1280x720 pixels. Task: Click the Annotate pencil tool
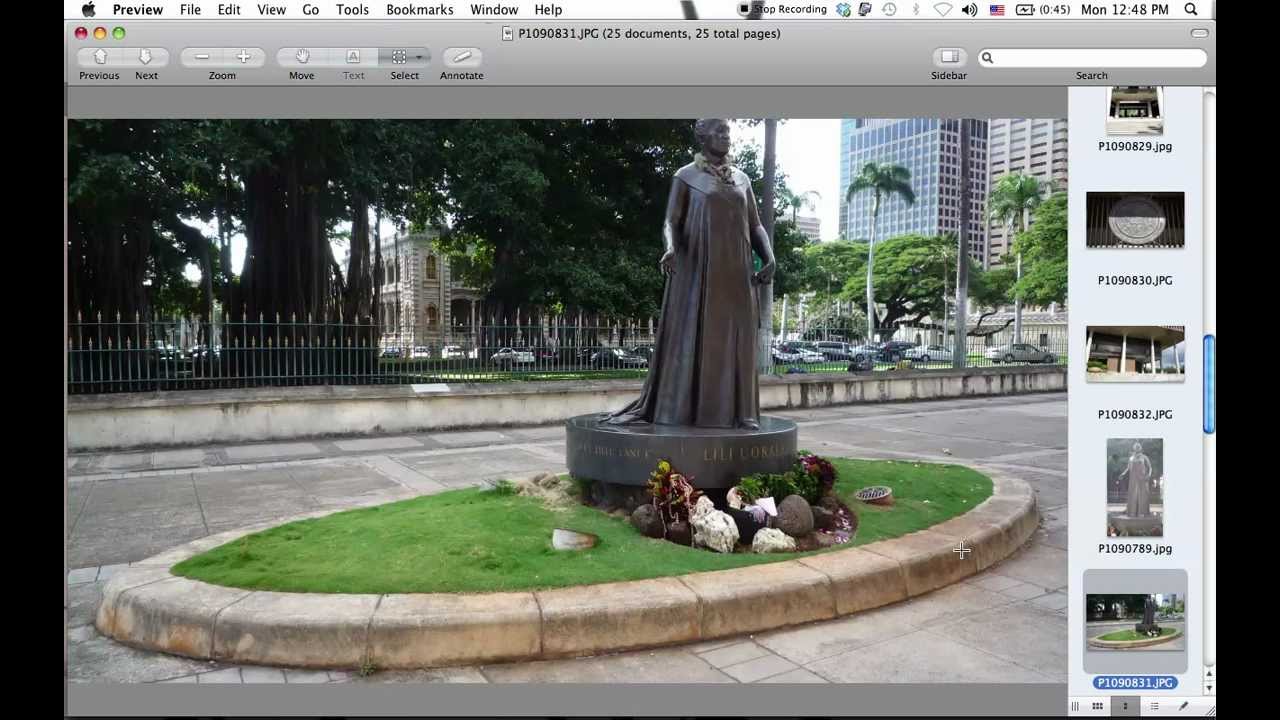[x=461, y=57]
